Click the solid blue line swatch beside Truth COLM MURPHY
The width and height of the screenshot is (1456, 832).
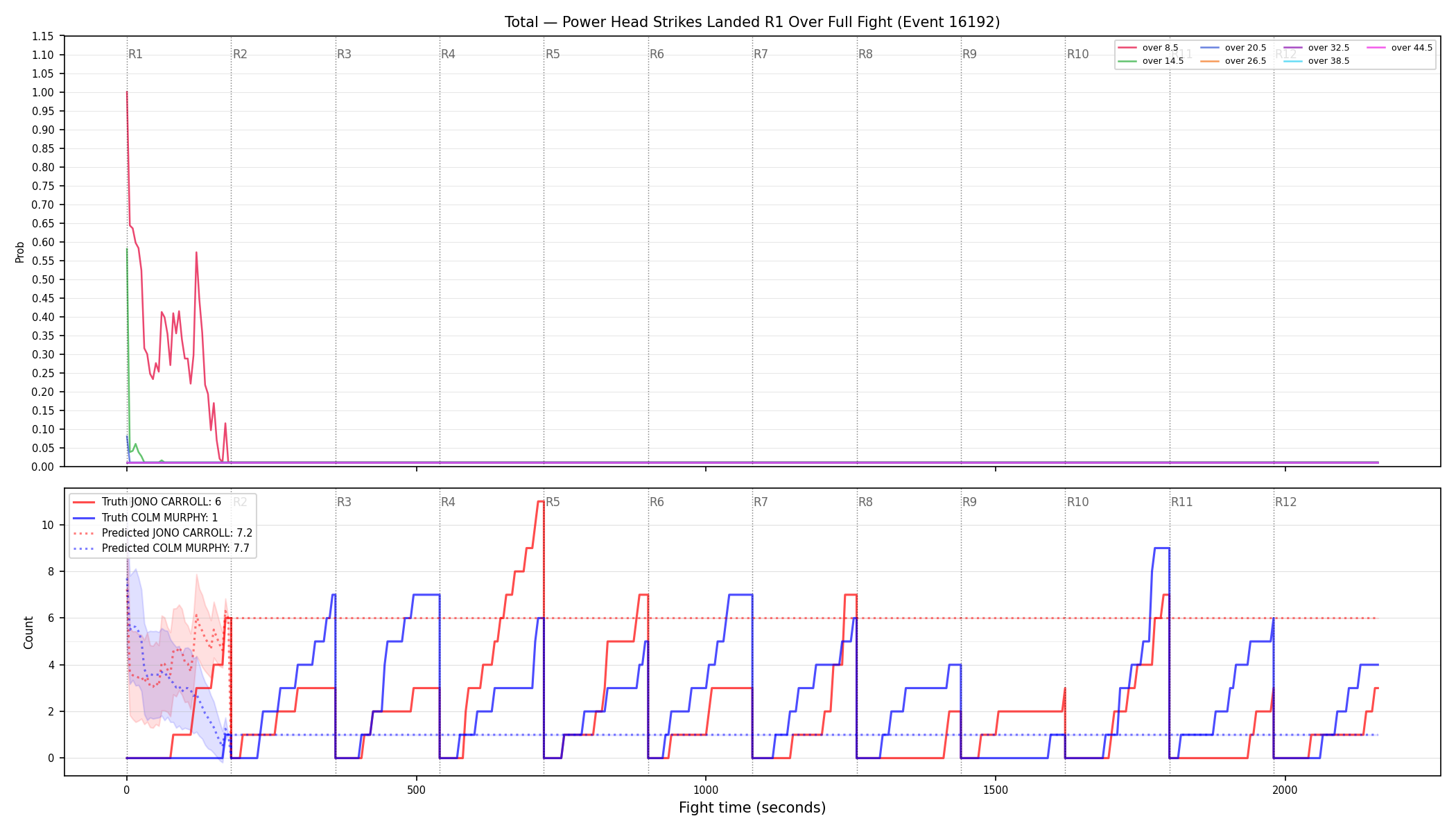coord(84,517)
